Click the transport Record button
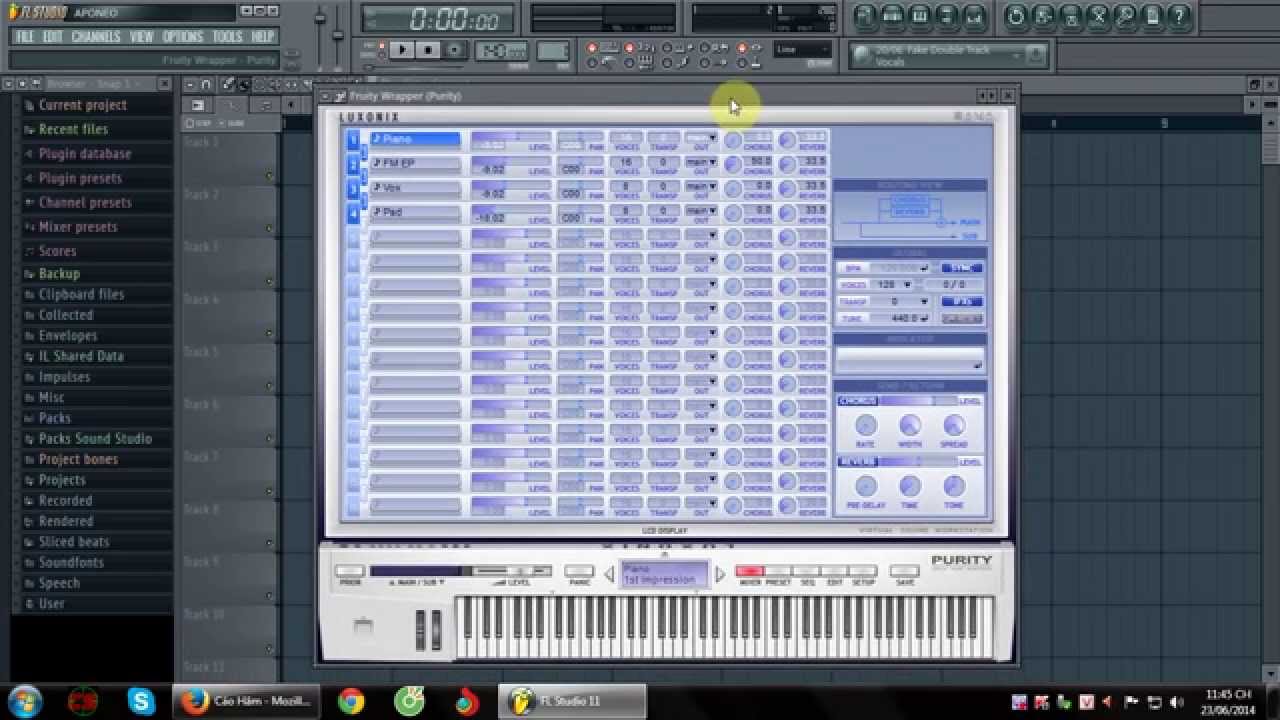The image size is (1280, 720). click(454, 50)
